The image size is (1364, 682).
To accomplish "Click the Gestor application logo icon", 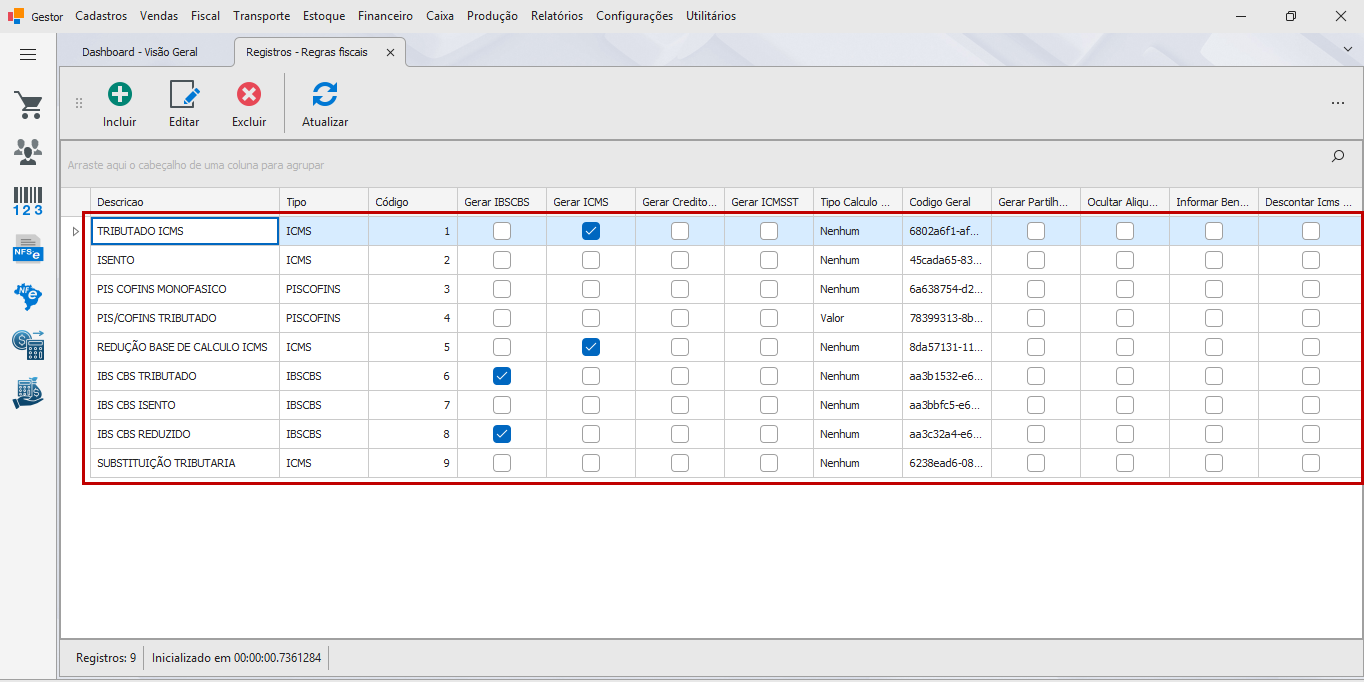I will [x=16, y=16].
